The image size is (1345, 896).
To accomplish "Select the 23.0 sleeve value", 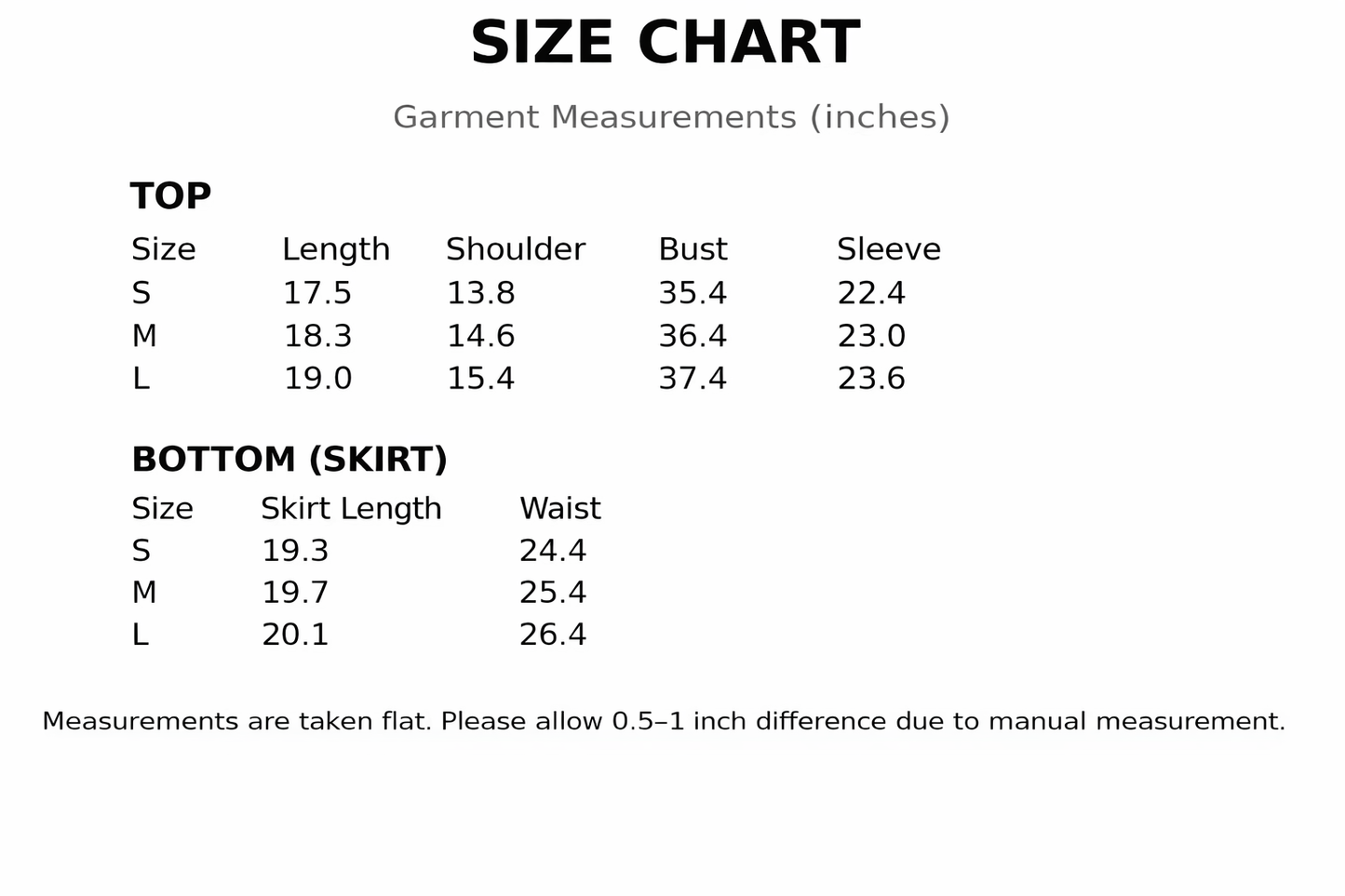I will coord(871,336).
